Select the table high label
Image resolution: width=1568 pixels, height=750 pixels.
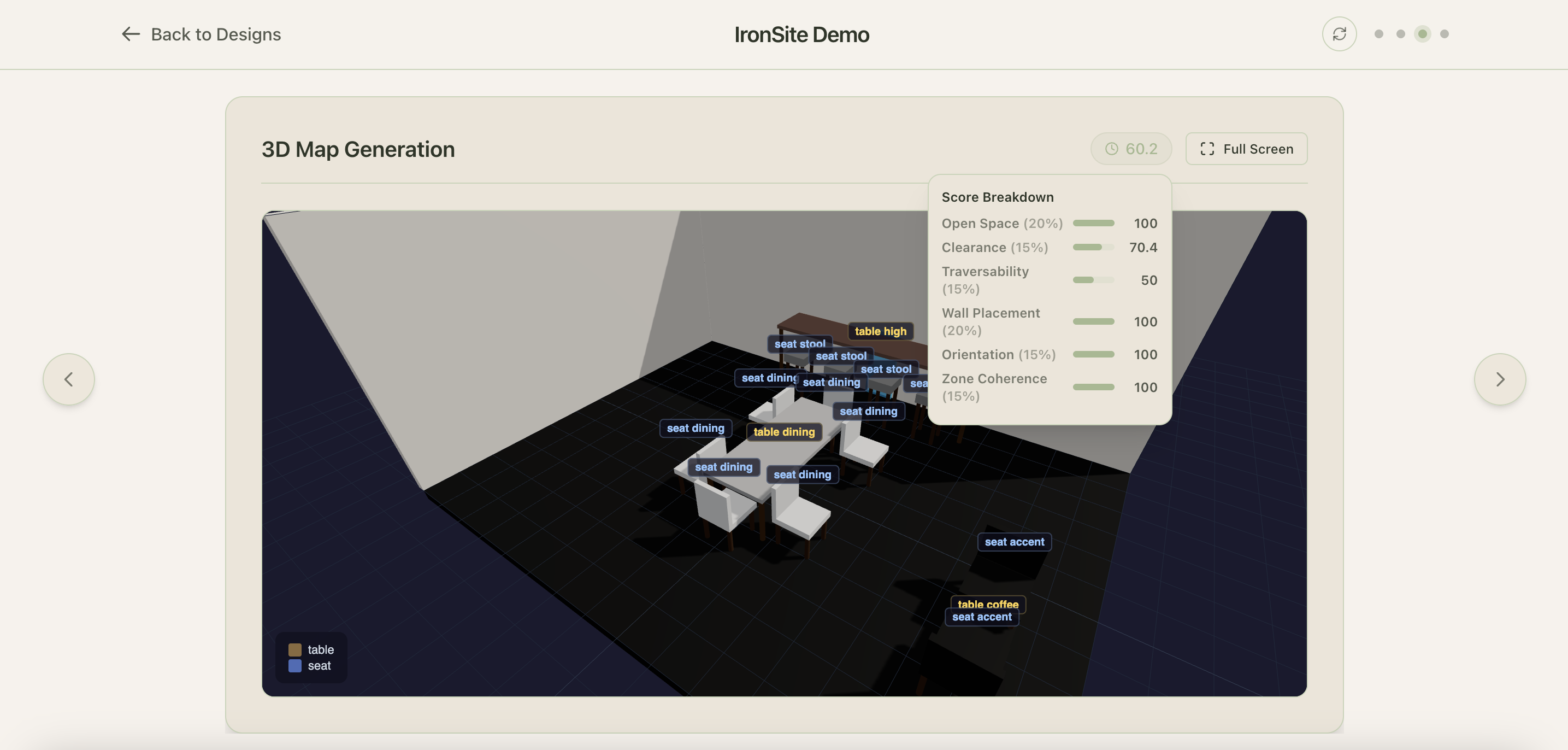[x=880, y=331]
